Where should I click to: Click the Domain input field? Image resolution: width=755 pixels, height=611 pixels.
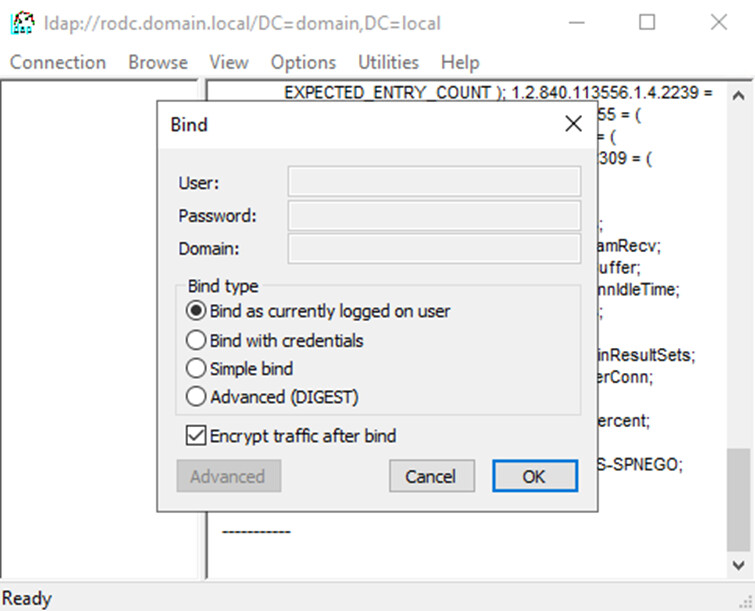434,248
